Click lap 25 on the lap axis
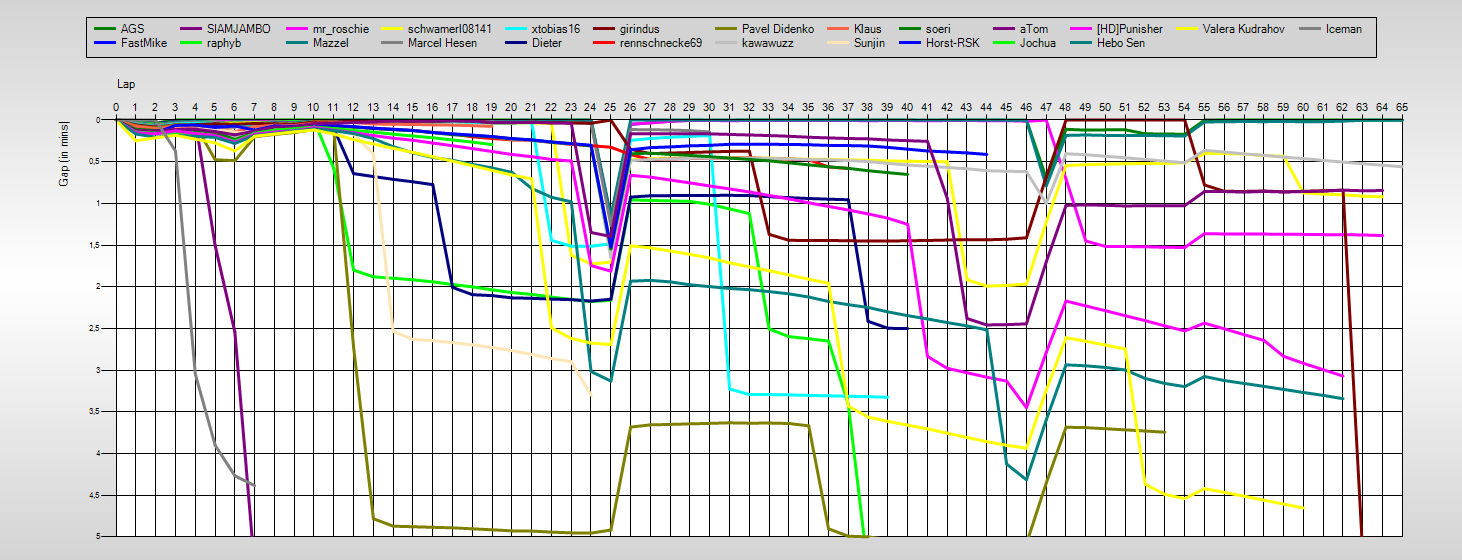The image size is (1462, 560). 610,106
